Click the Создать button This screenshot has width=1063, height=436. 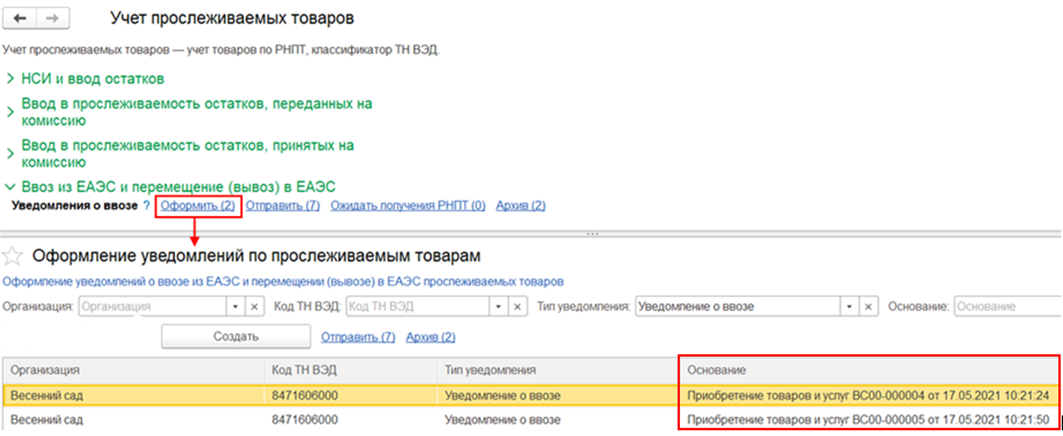pyautogui.click(x=236, y=336)
